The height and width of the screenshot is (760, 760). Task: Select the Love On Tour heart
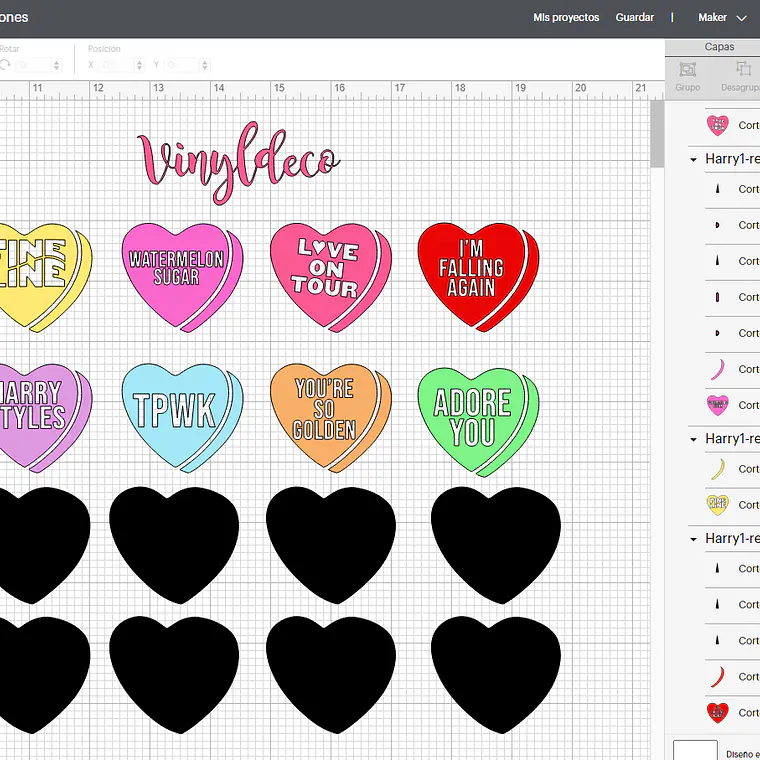(x=331, y=277)
